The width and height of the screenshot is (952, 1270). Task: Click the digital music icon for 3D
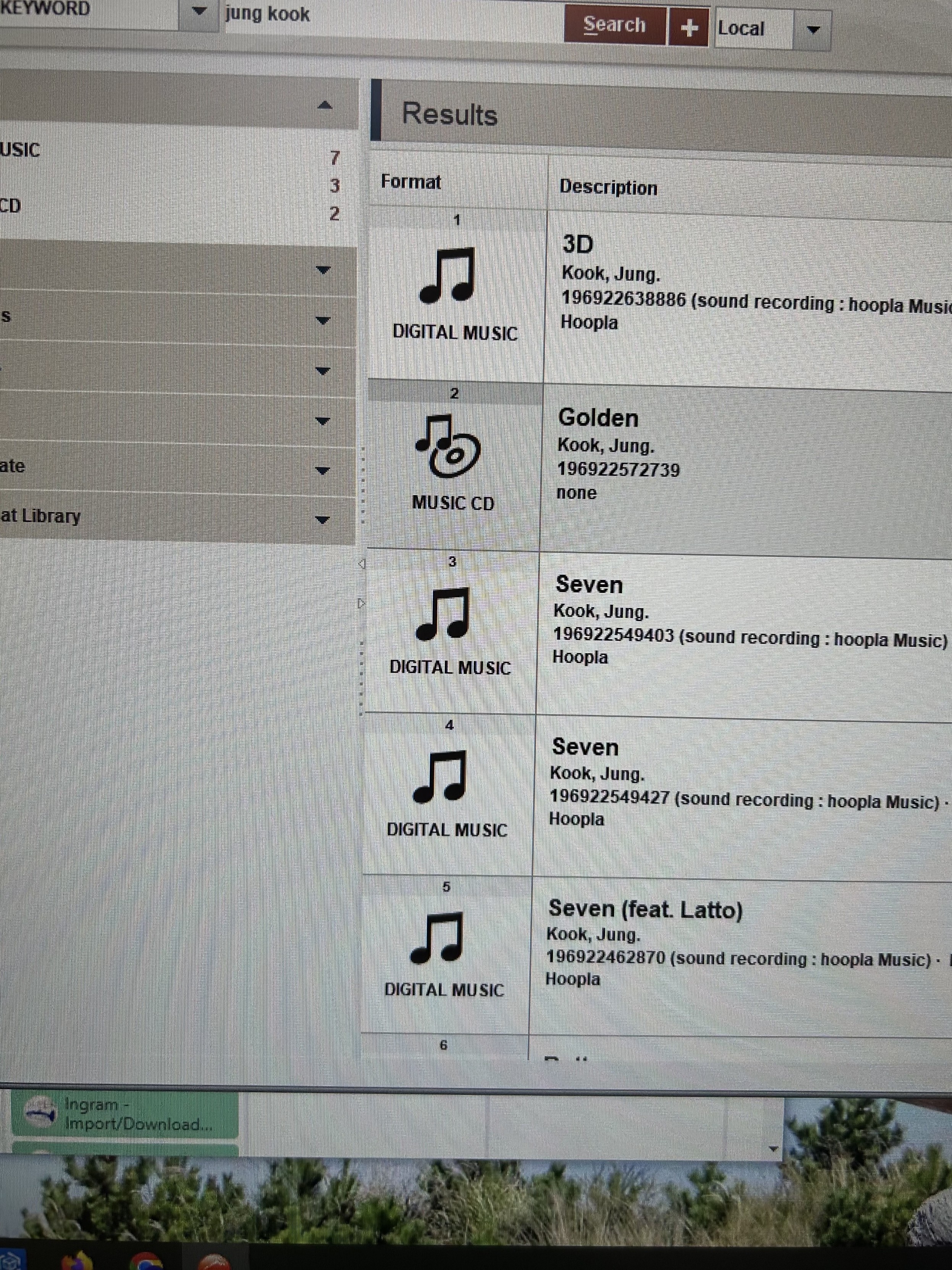447,275
